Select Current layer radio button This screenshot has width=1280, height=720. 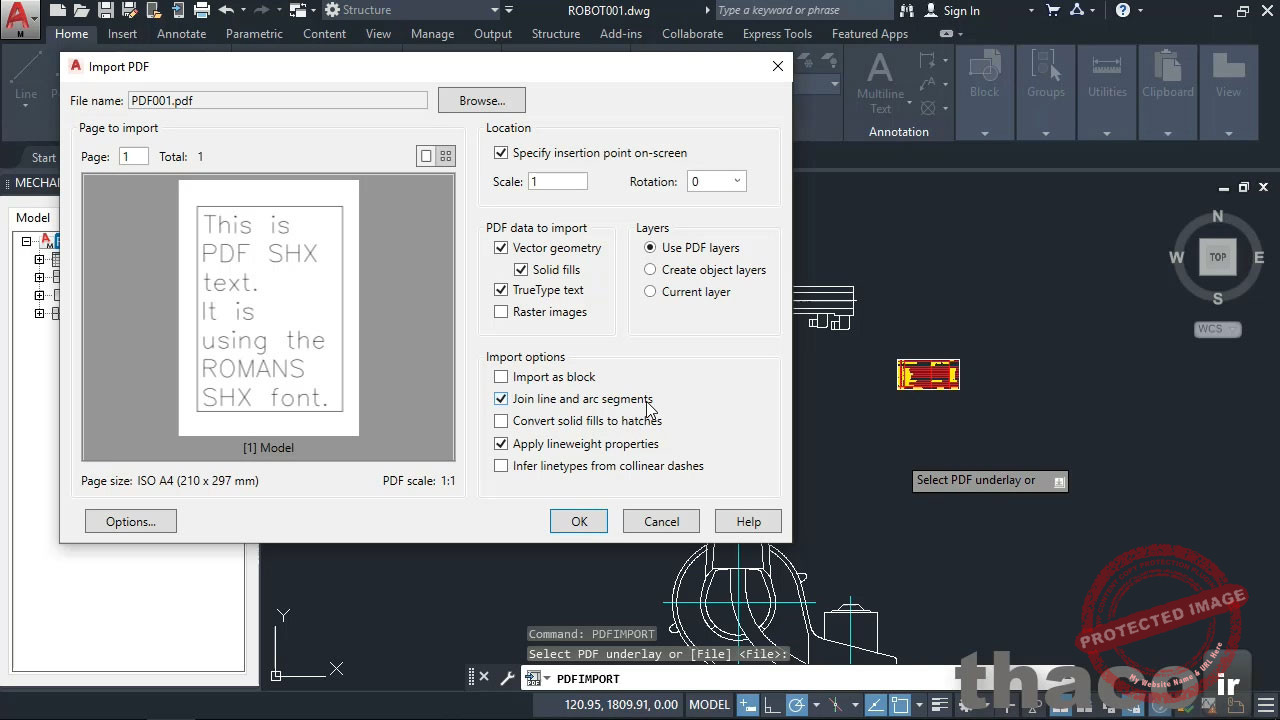(x=650, y=292)
